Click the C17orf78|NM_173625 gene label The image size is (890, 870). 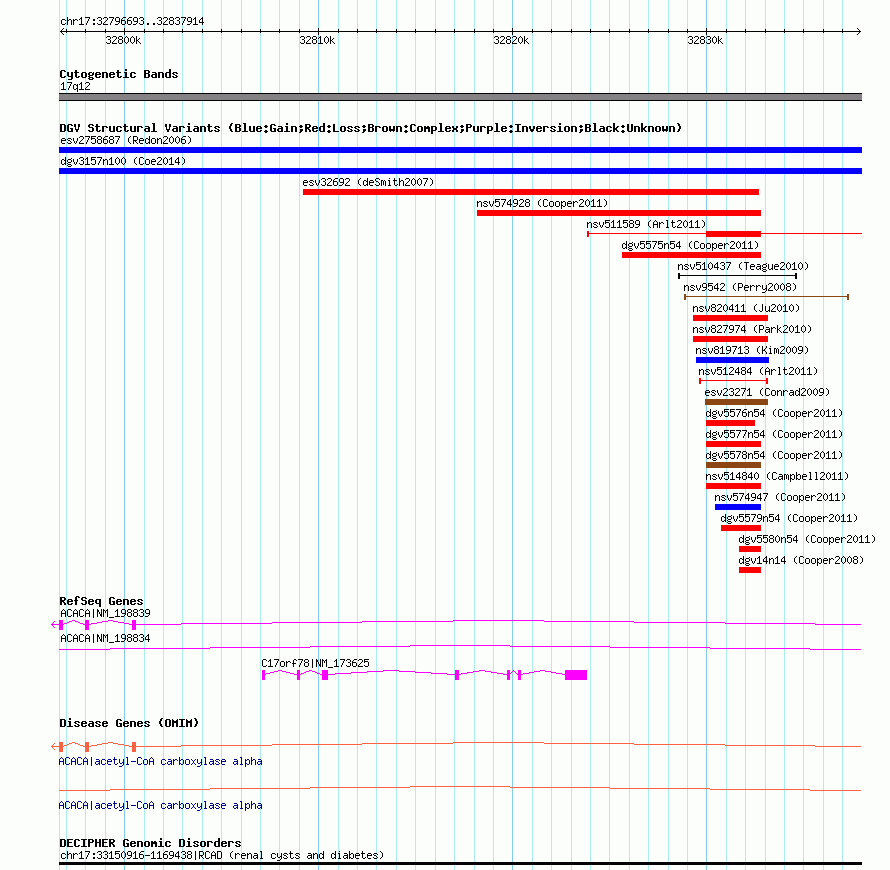316,663
